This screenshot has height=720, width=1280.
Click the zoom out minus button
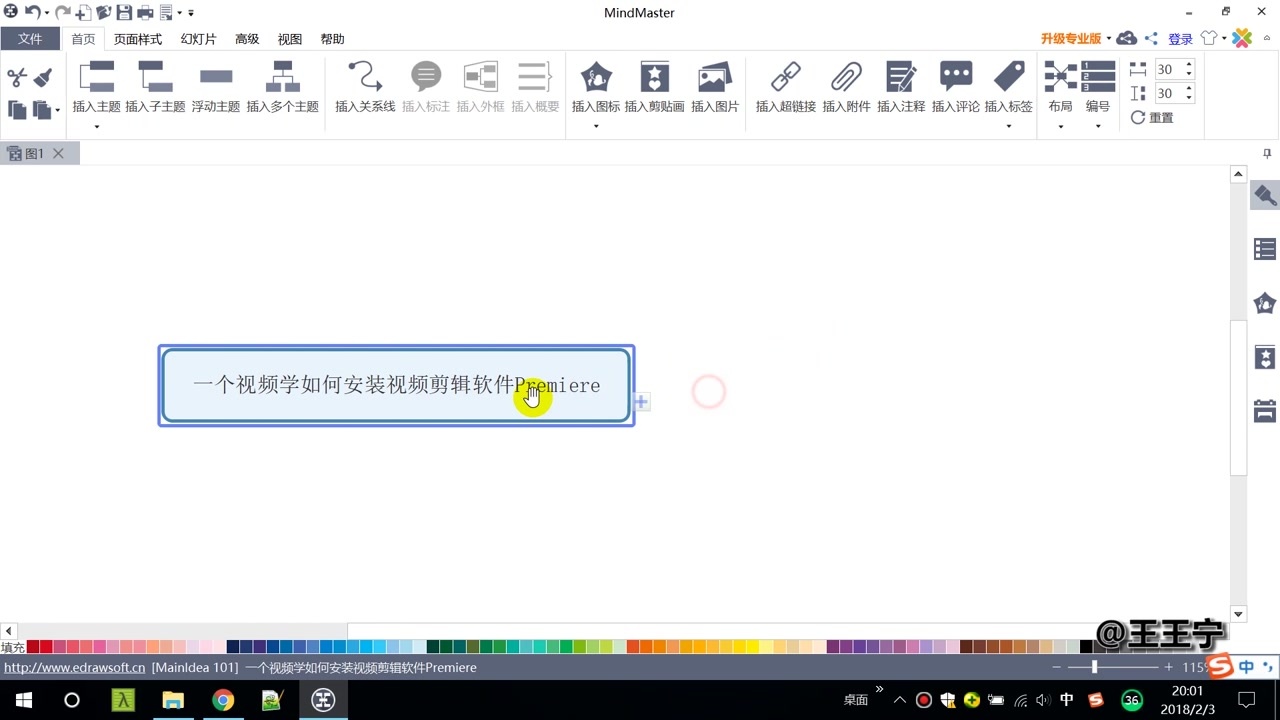pos(1057,667)
